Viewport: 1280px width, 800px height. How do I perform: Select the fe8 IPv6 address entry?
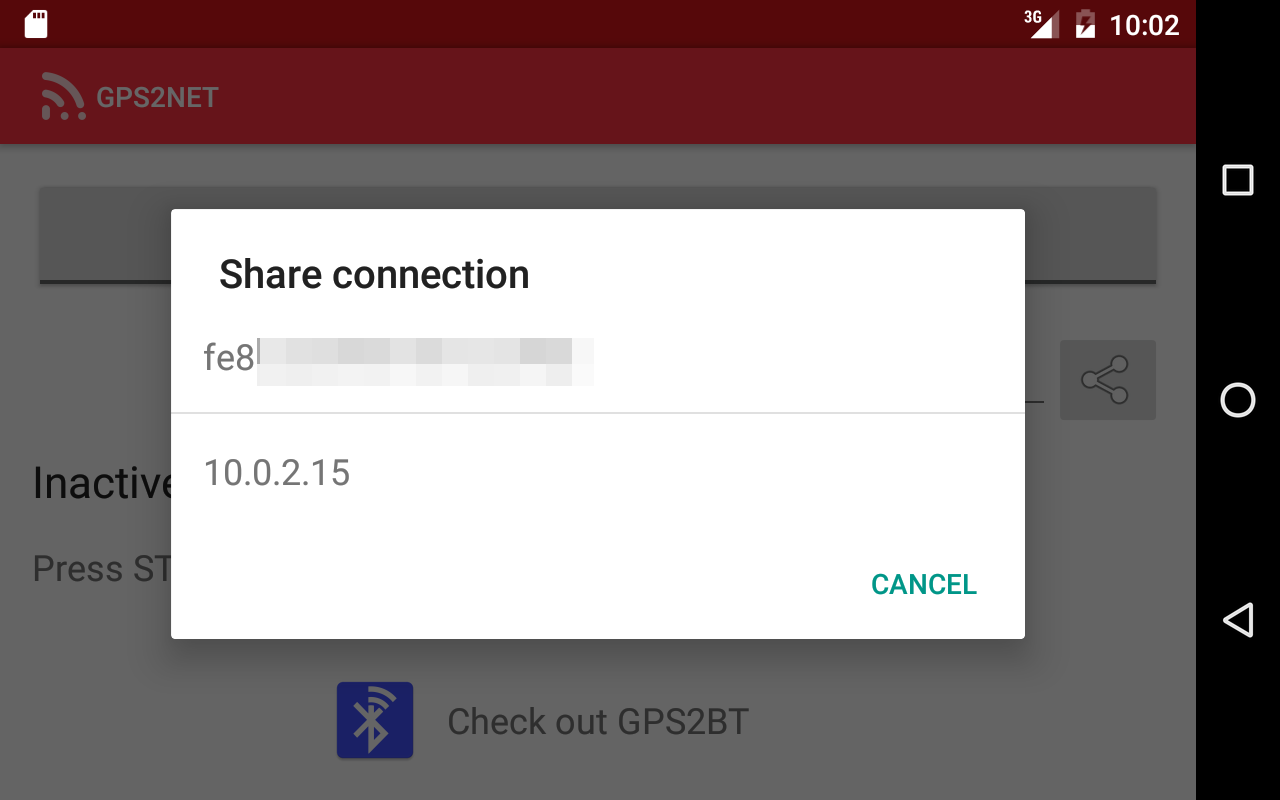(598, 358)
